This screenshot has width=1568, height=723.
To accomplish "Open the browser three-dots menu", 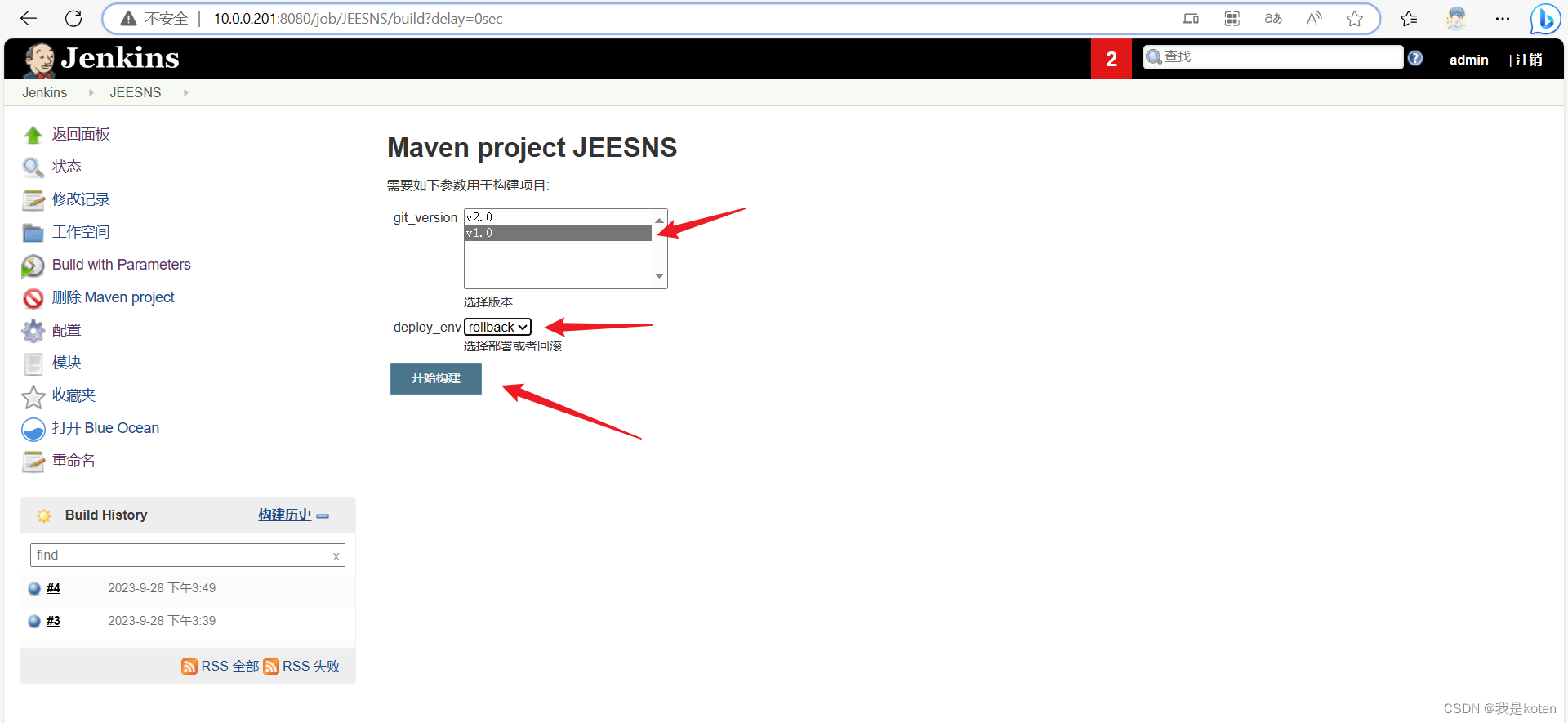I will coord(1503,18).
